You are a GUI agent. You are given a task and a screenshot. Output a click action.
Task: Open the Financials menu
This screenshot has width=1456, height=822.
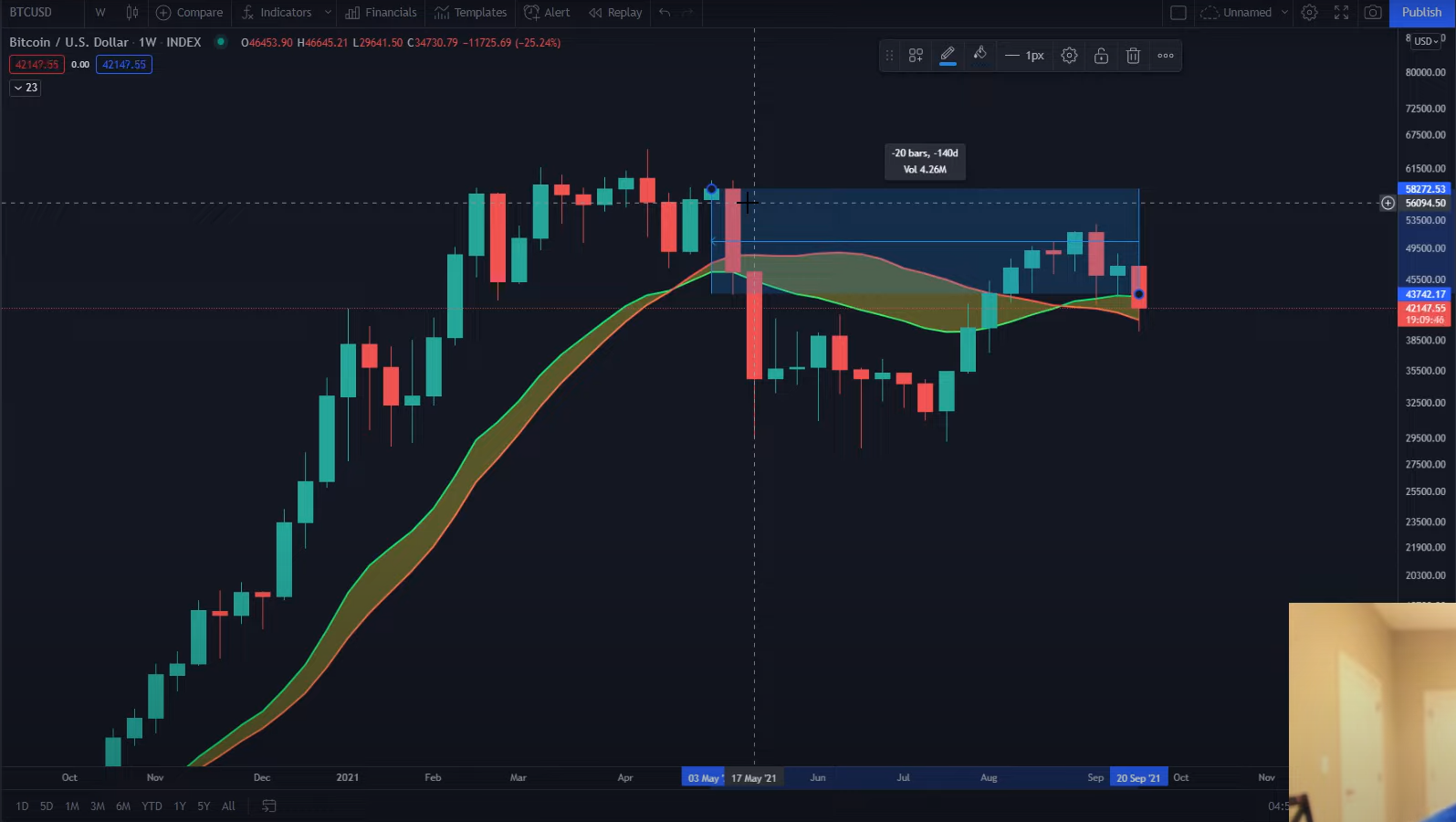click(x=381, y=13)
